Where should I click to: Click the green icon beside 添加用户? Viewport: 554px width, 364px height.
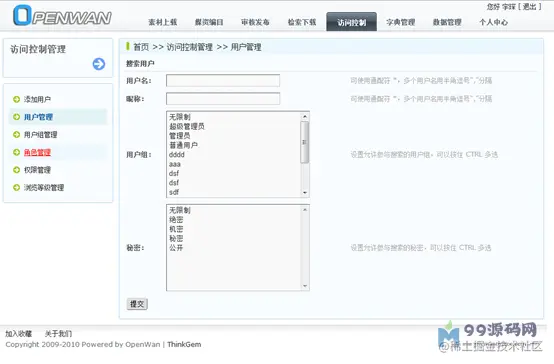coord(16,99)
